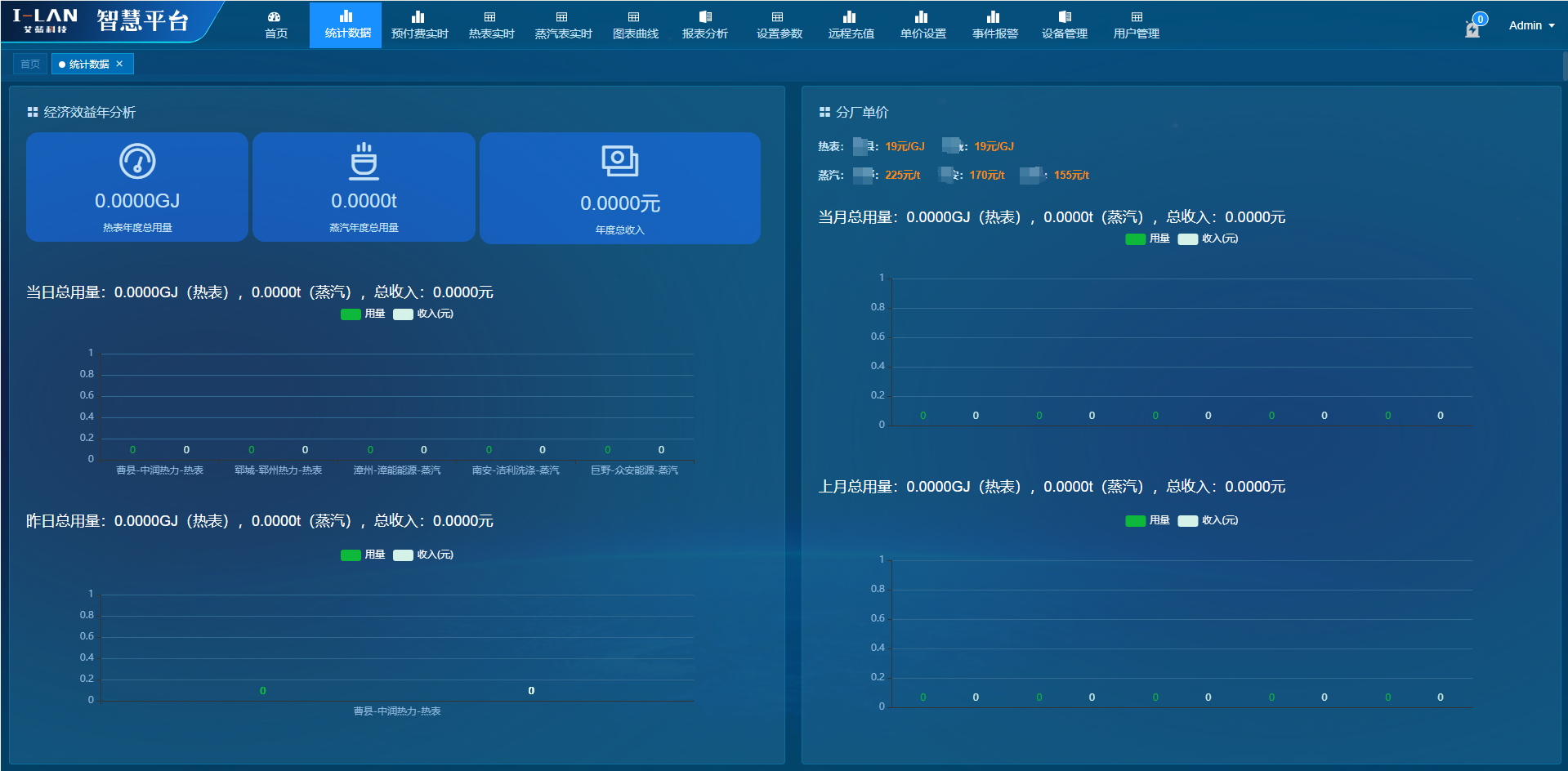Click the 图表曲线 nav icon

(x=634, y=17)
